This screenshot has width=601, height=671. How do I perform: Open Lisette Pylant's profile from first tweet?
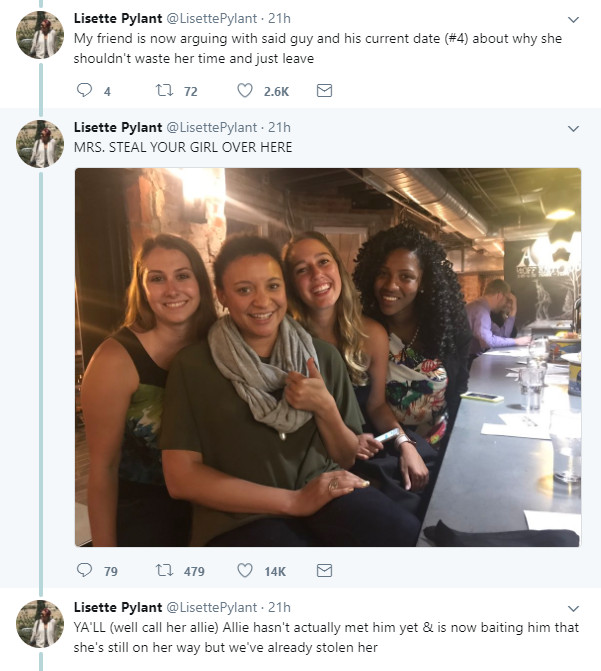116,19
